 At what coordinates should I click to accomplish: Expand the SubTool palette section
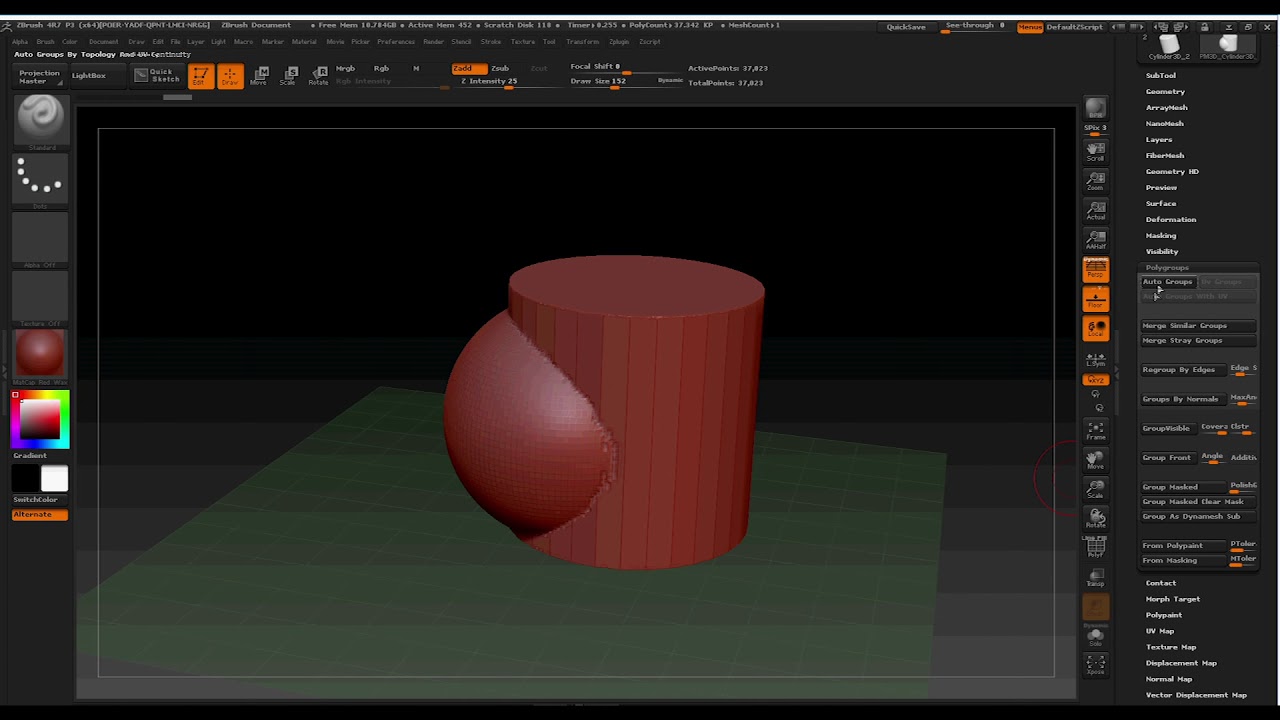(1161, 75)
